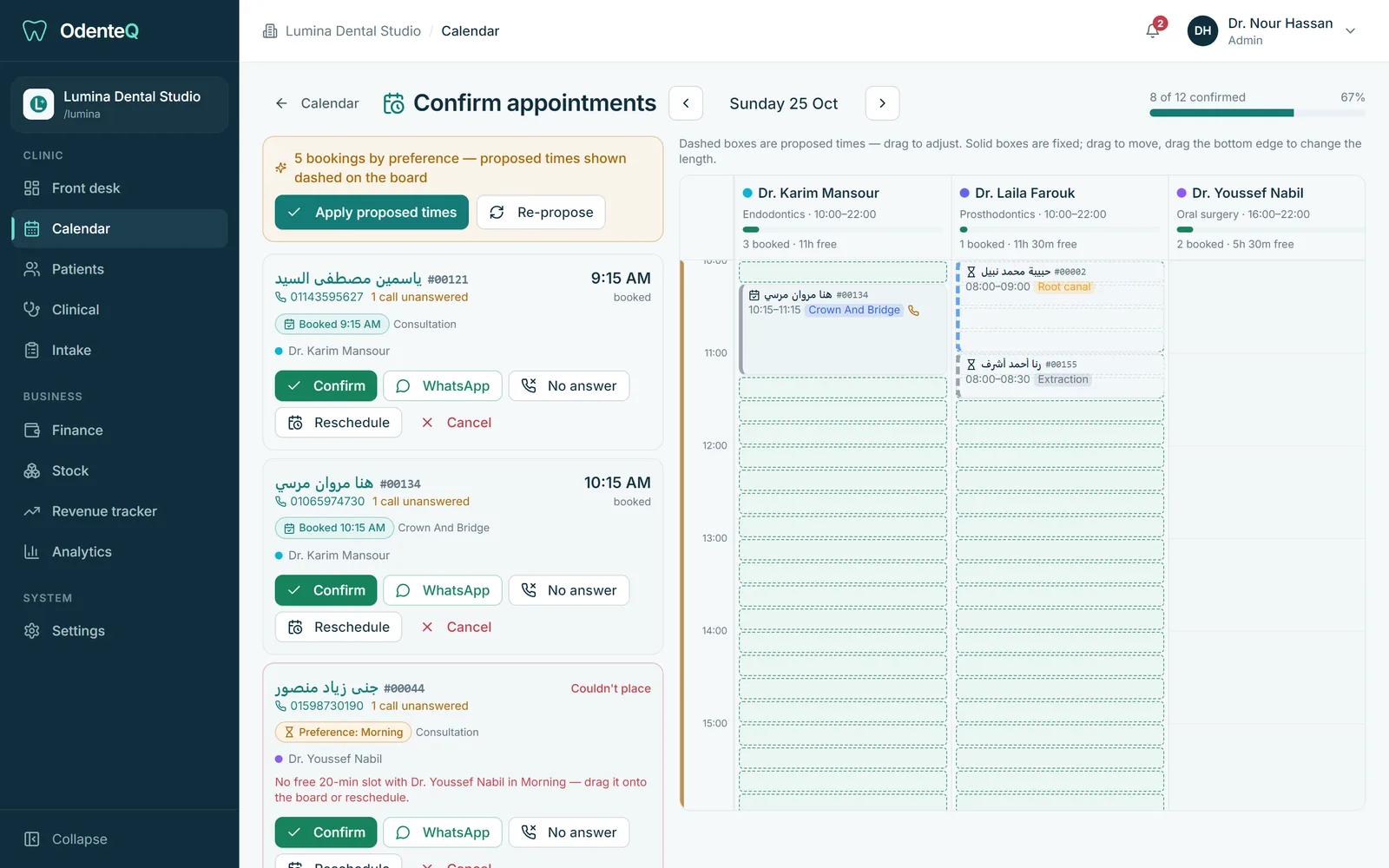Click Re-propose button
This screenshot has width=1389, height=868.
coord(541,213)
